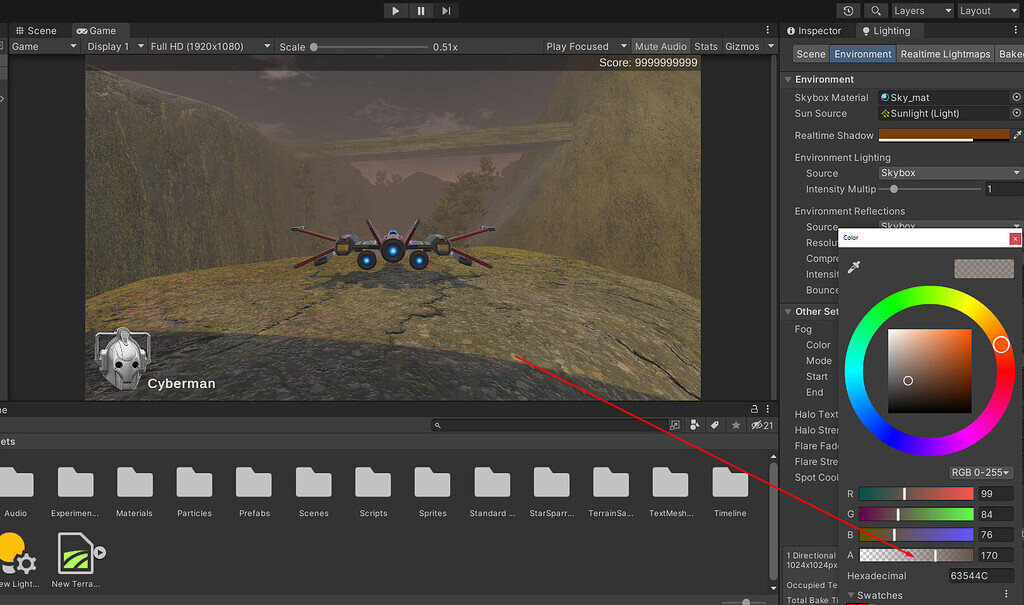The width and height of the screenshot is (1024, 605).
Task: Switch to the Realtime Lightmaps tab
Action: pyautogui.click(x=945, y=53)
